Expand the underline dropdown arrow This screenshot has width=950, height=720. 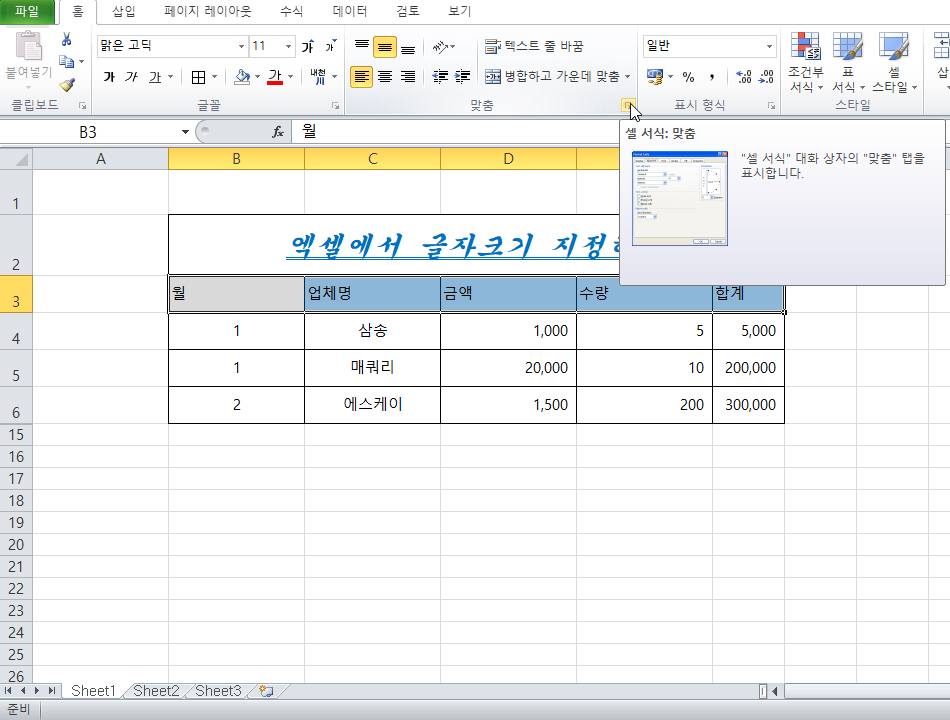(170, 77)
